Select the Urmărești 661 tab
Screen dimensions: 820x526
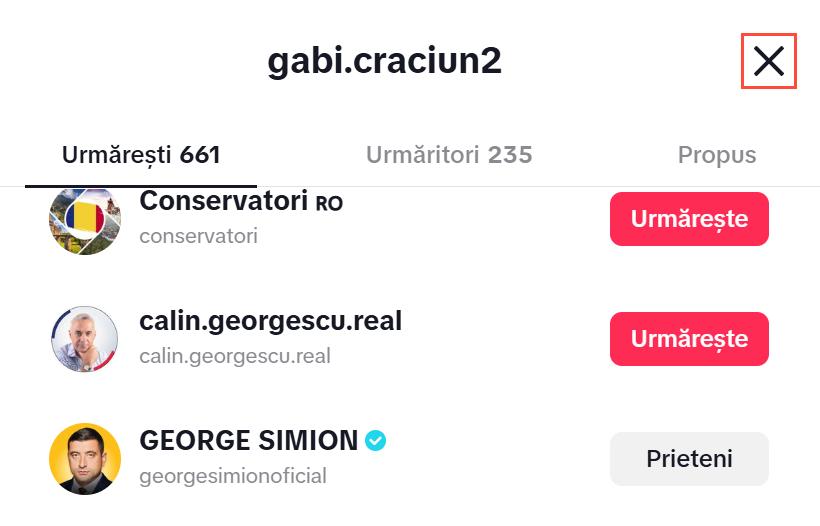tap(141, 155)
